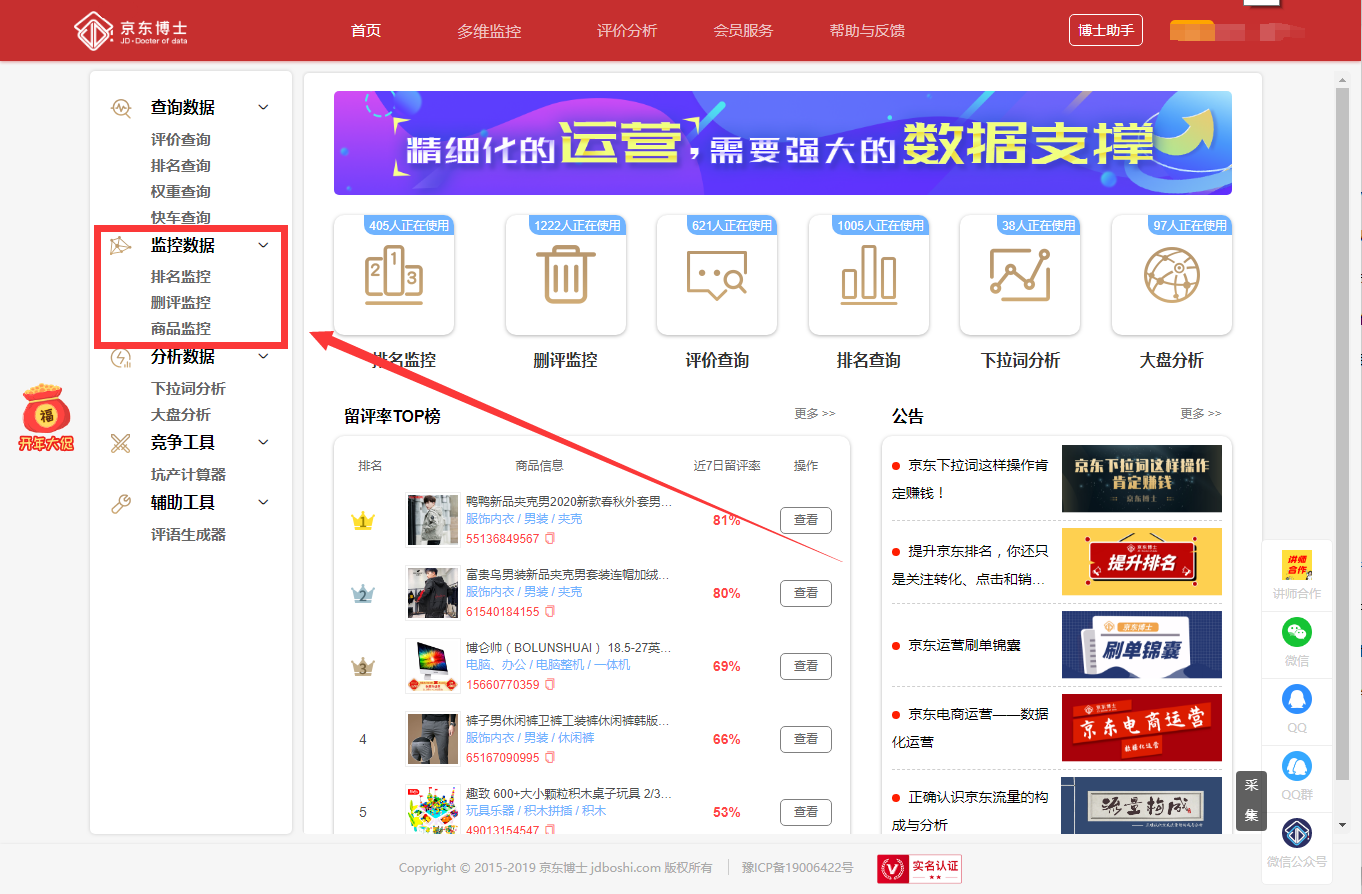Viewport: 1362px width, 894px height.
Task: Click 查看 for the 69% product
Action: click(x=806, y=666)
